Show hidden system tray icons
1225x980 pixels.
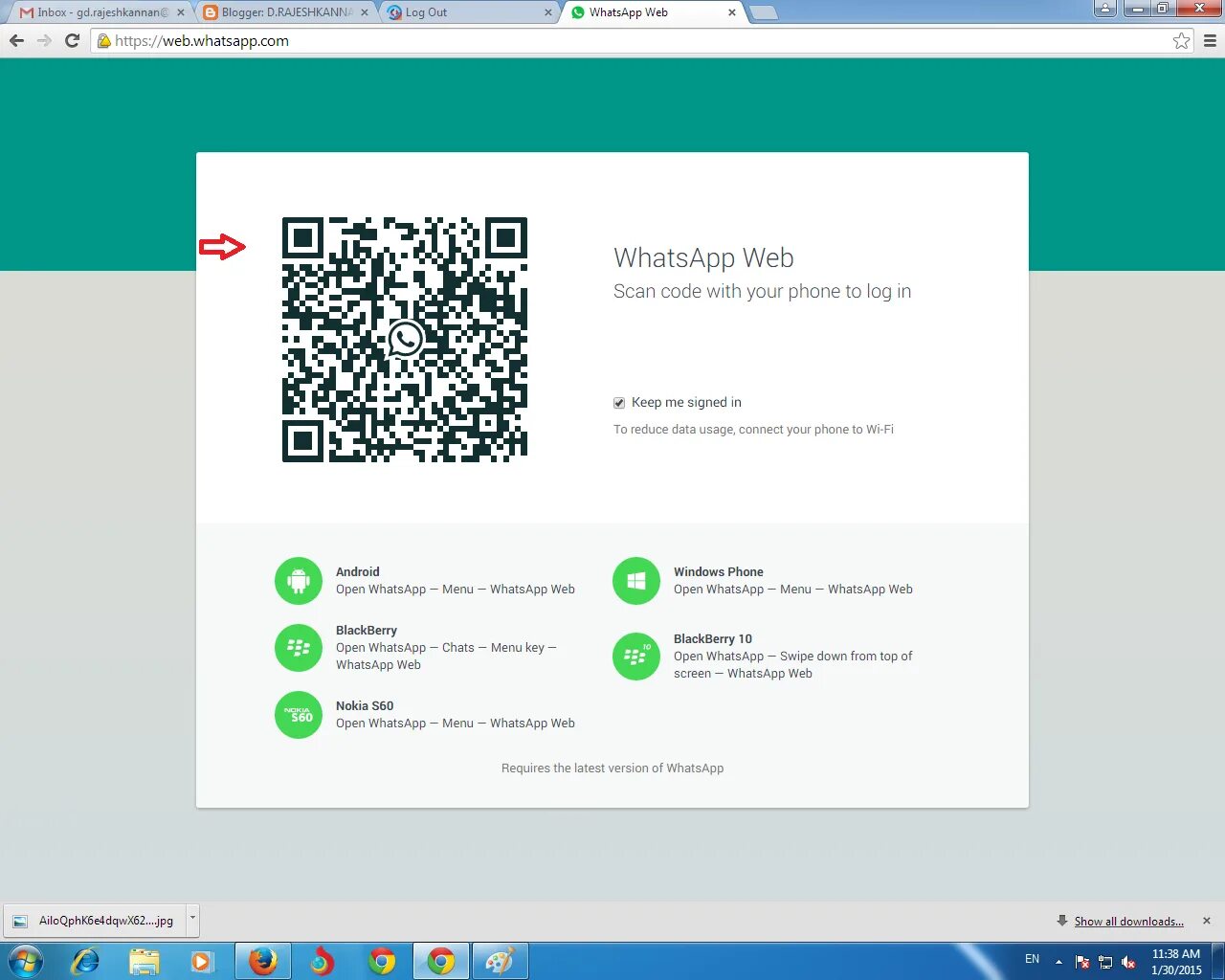click(x=1058, y=962)
